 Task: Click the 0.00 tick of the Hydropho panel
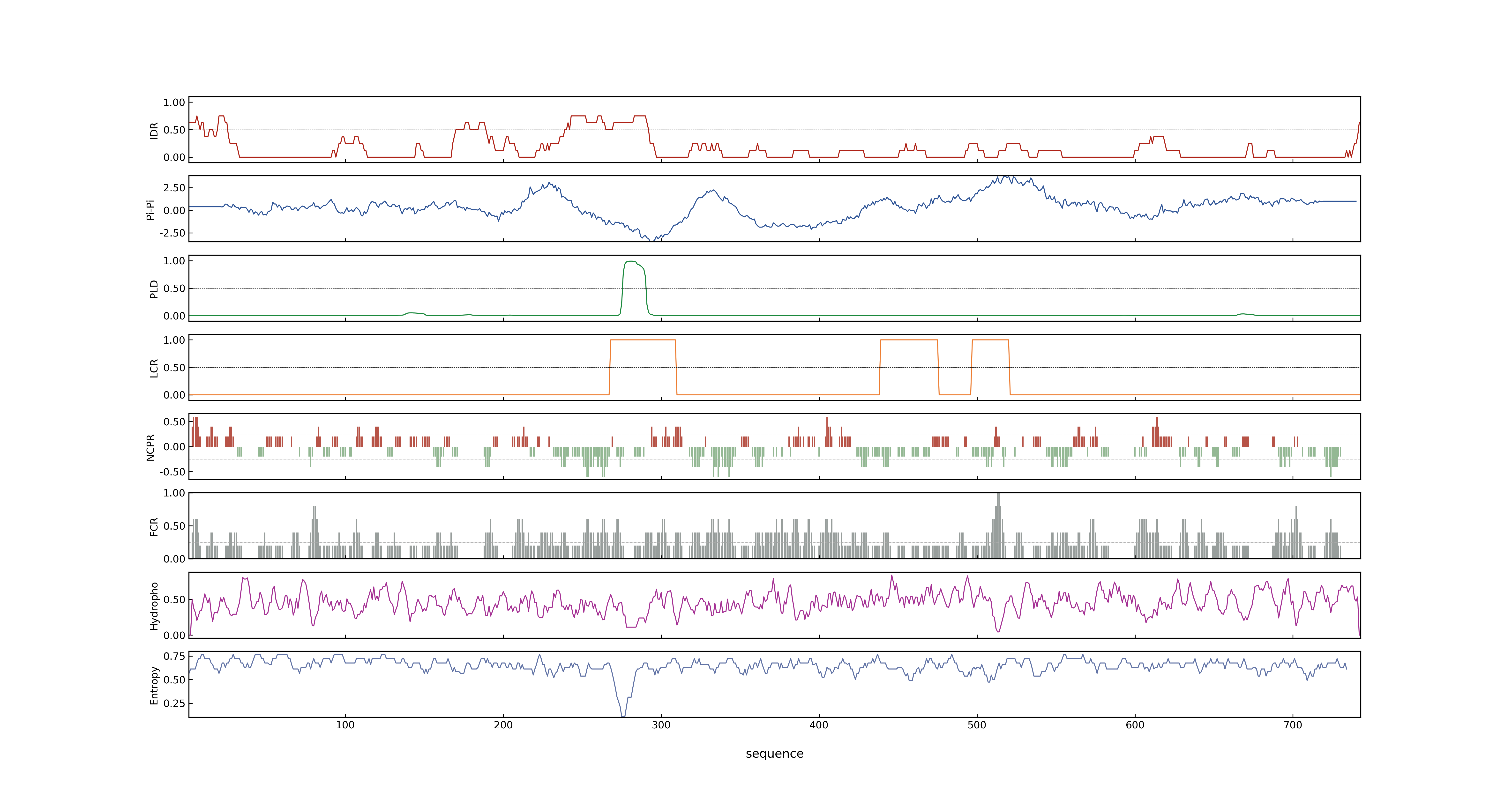click(x=174, y=635)
